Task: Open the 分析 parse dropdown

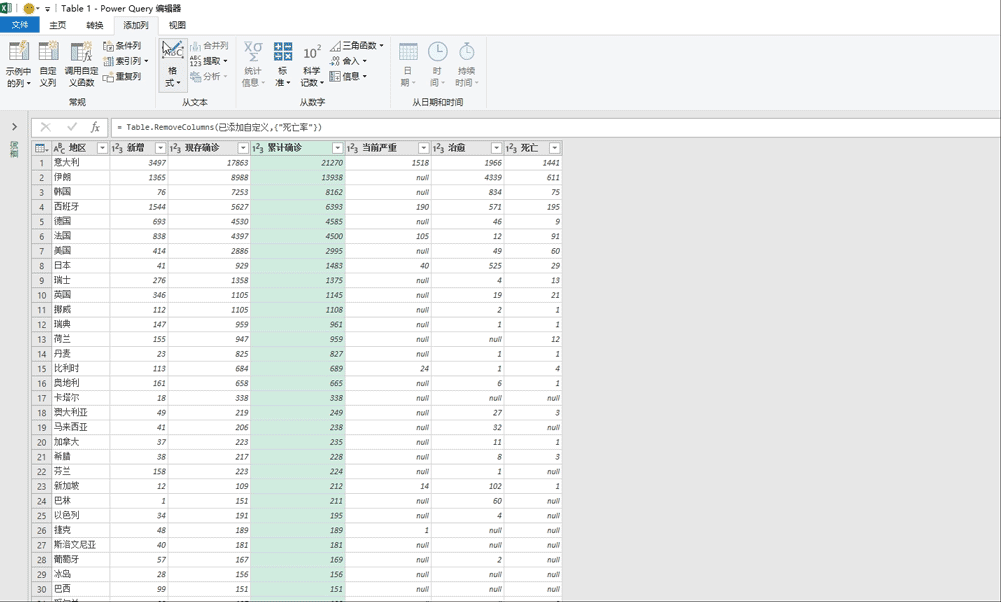Action: [x=209, y=77]
